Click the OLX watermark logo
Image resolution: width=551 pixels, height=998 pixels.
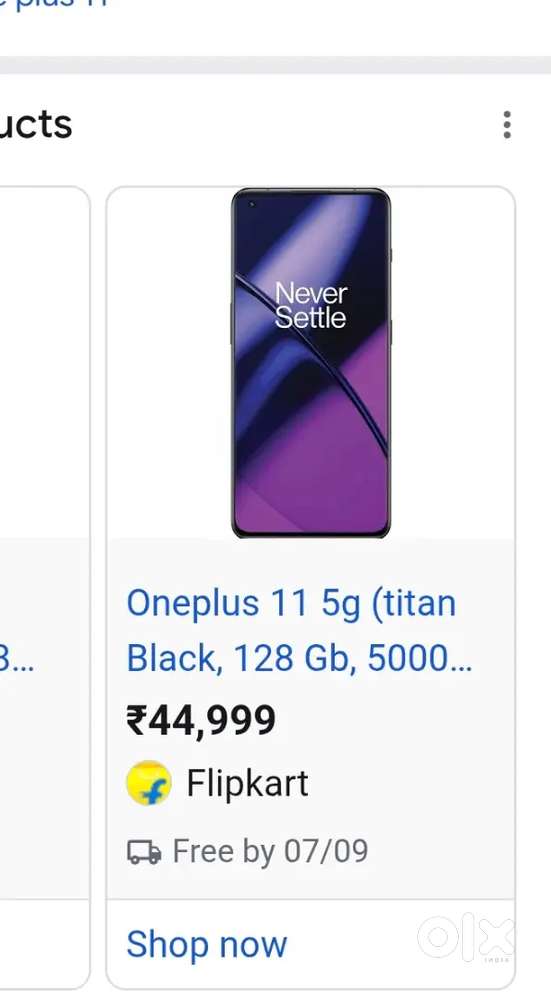pos(466,937)
